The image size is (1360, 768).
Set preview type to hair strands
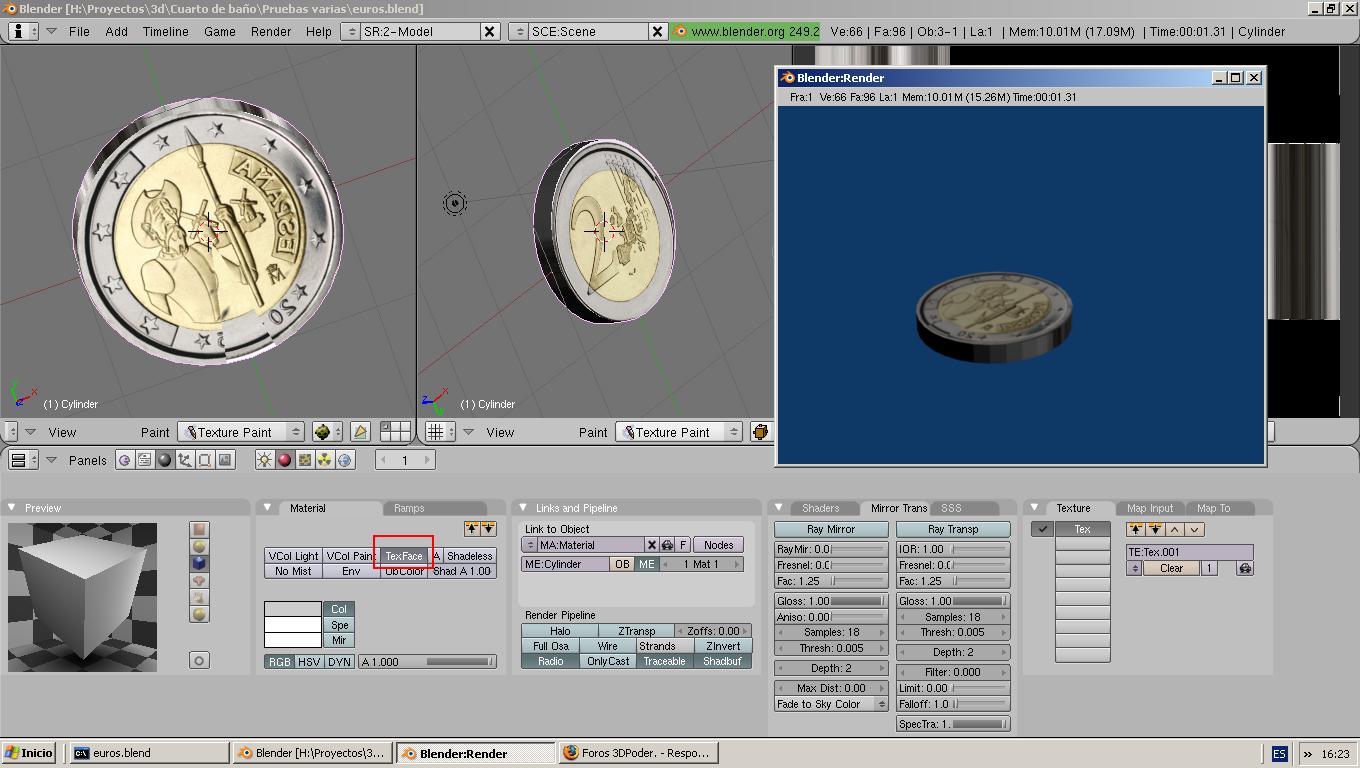(199, 598)
